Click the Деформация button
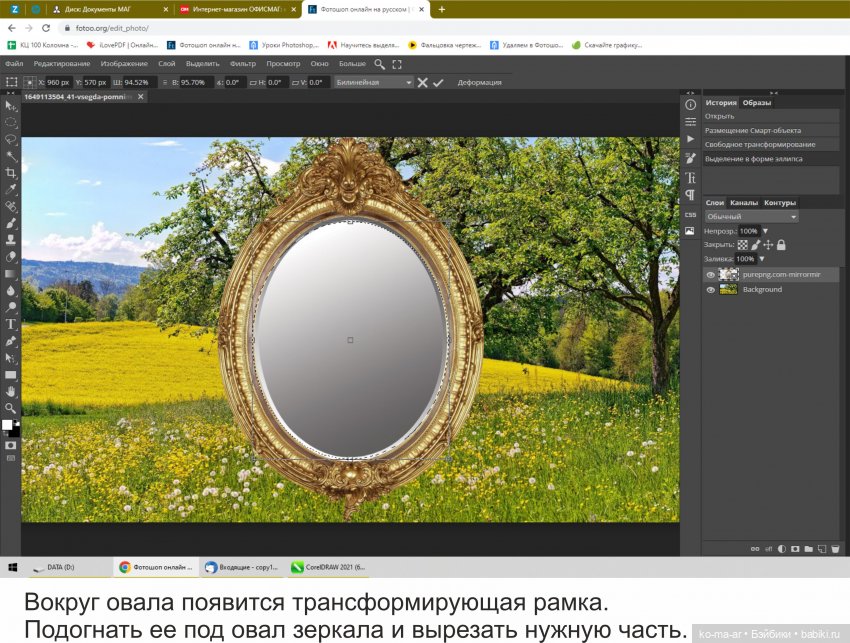This screenshot has width=850, height=643. click(479, 82)
